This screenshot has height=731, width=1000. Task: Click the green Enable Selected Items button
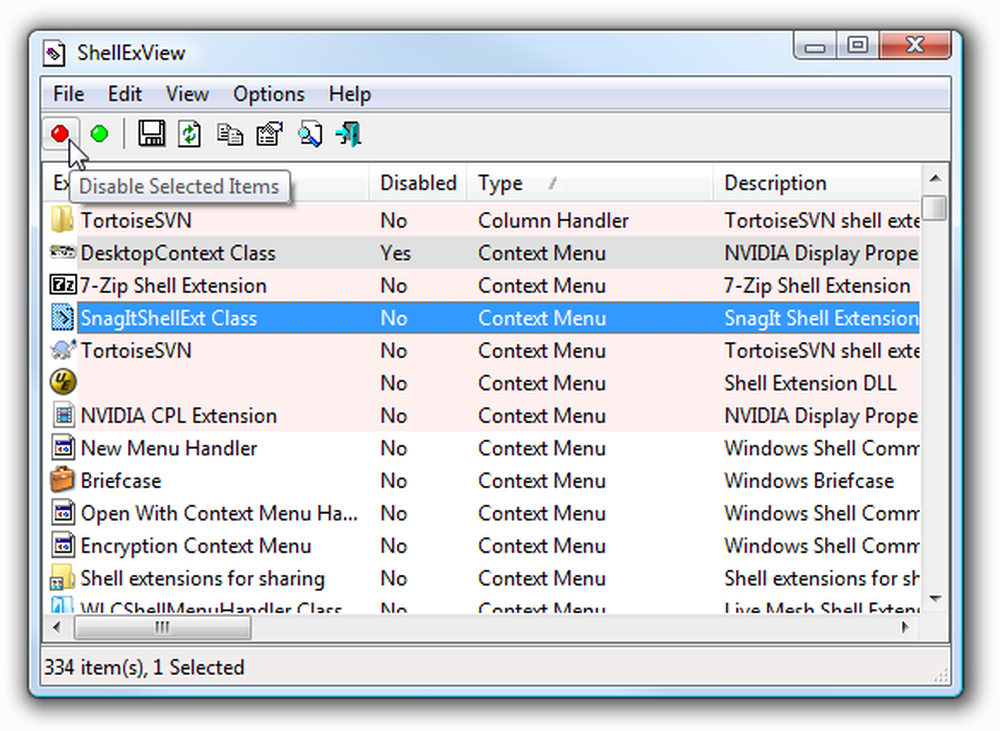(99, 134)
